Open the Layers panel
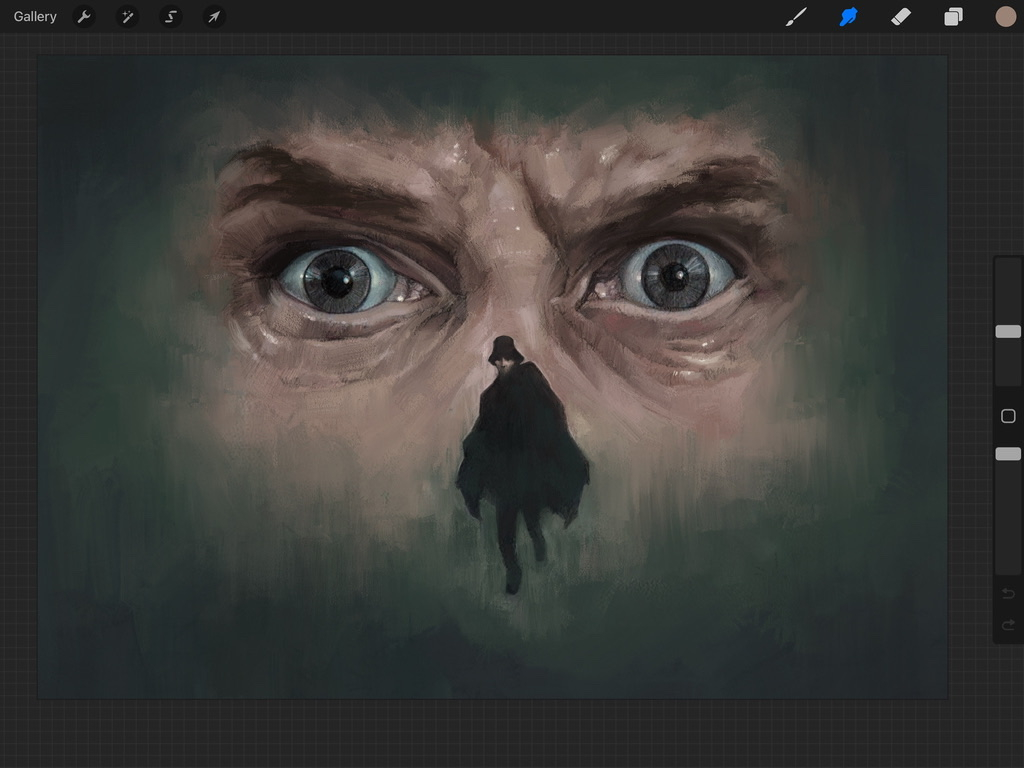Viewport: 1024px width, 768px height. tap(953, 17)
